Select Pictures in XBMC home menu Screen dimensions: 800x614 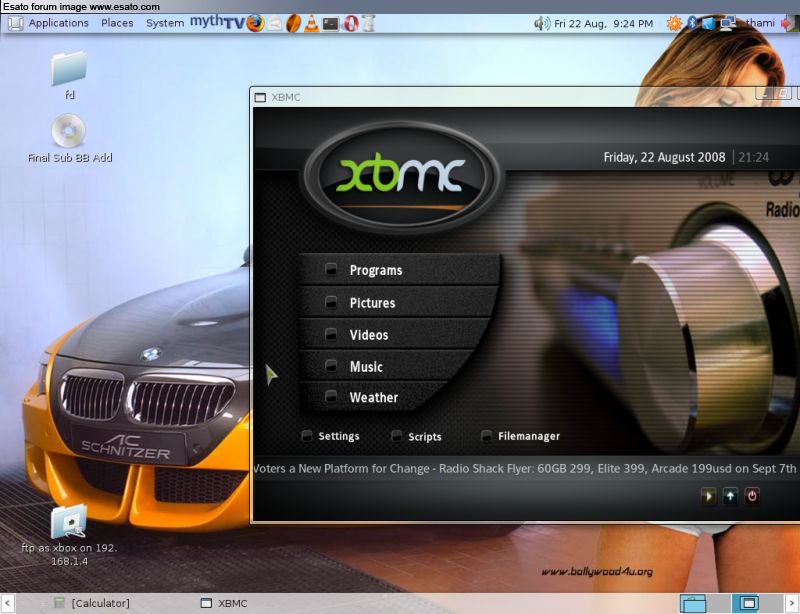click(397, 303)
